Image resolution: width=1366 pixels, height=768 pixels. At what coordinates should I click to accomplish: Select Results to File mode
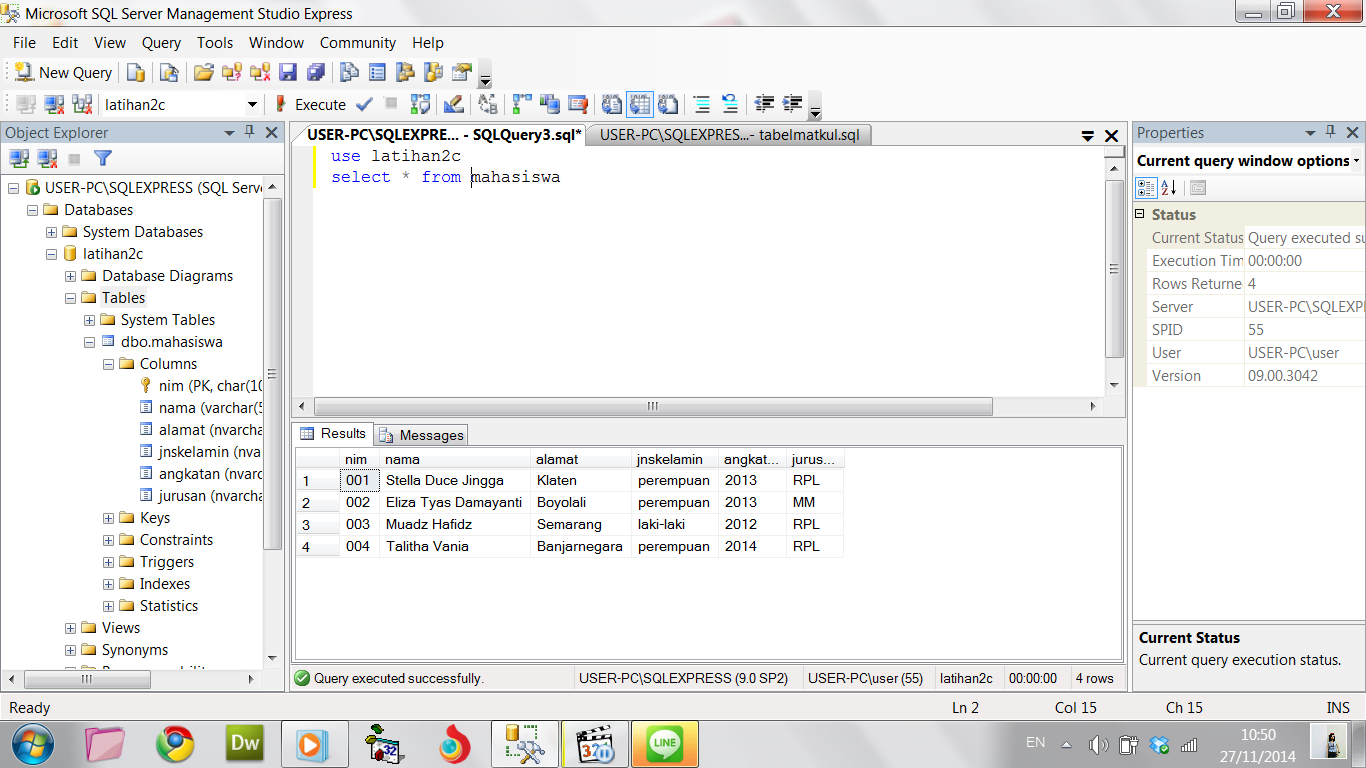[668, 104]
